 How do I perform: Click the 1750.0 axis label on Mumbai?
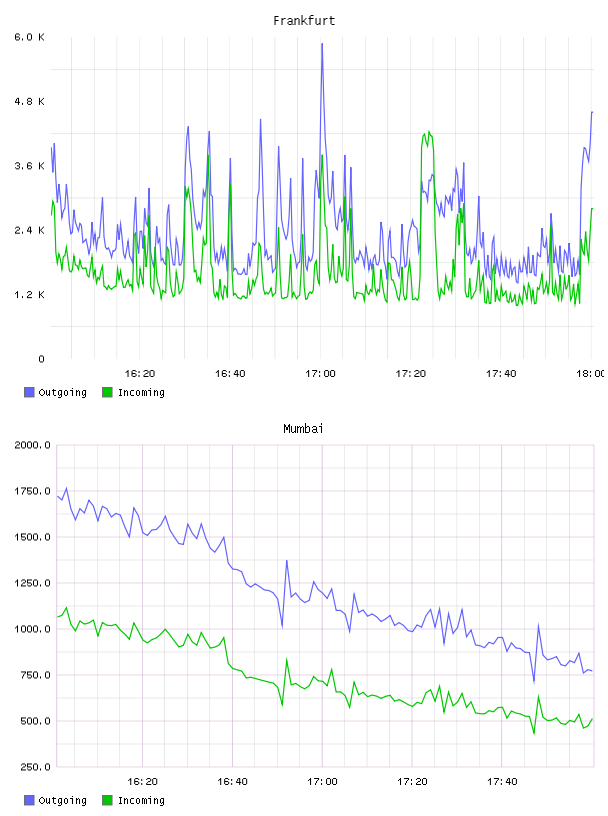[x=32, y=491]
